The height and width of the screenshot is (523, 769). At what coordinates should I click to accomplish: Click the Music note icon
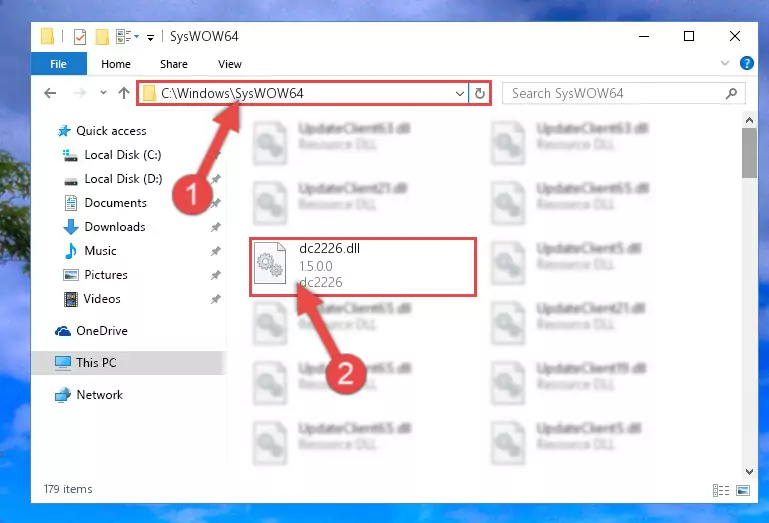(71, 251)
